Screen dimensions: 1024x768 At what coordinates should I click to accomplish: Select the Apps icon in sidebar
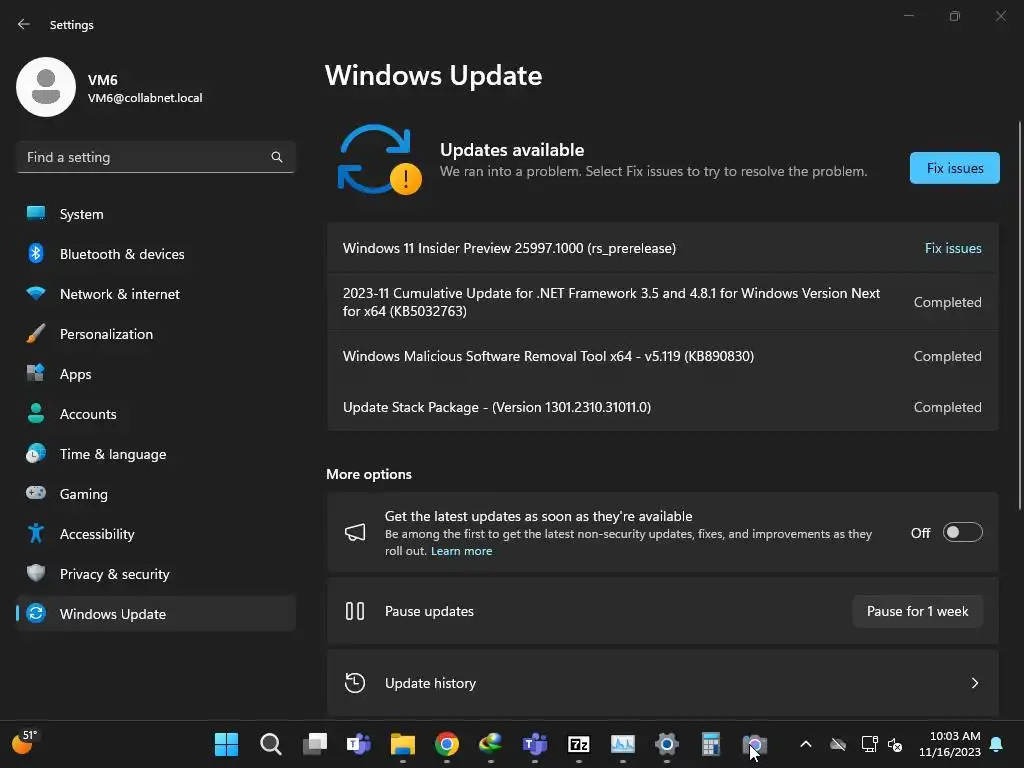pyautogui.click(x=36, y=374)
